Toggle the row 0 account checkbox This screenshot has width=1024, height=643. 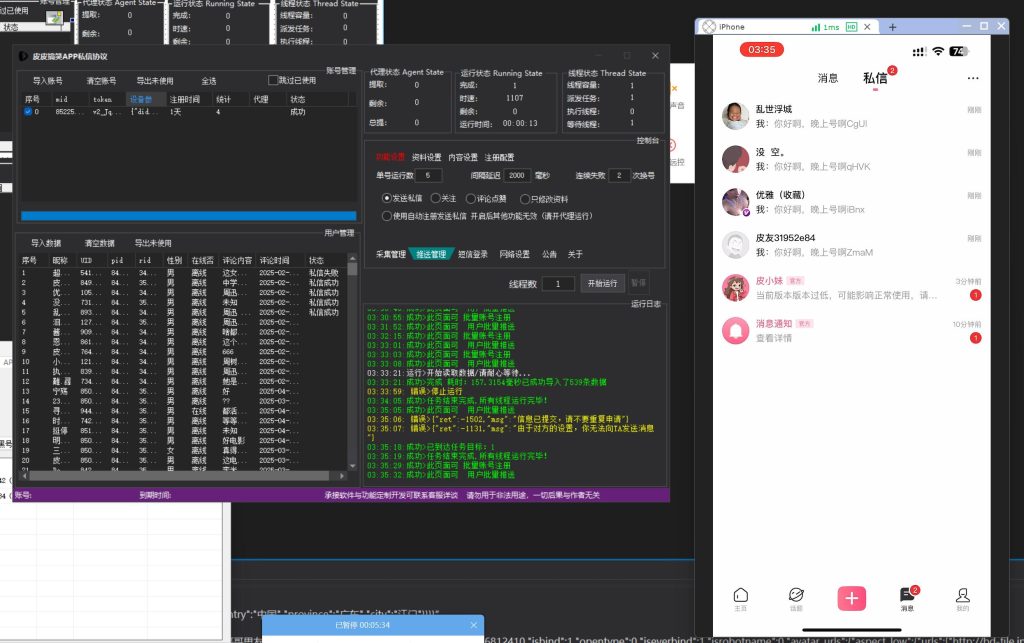pyautogui.click(x=28, y=112)
